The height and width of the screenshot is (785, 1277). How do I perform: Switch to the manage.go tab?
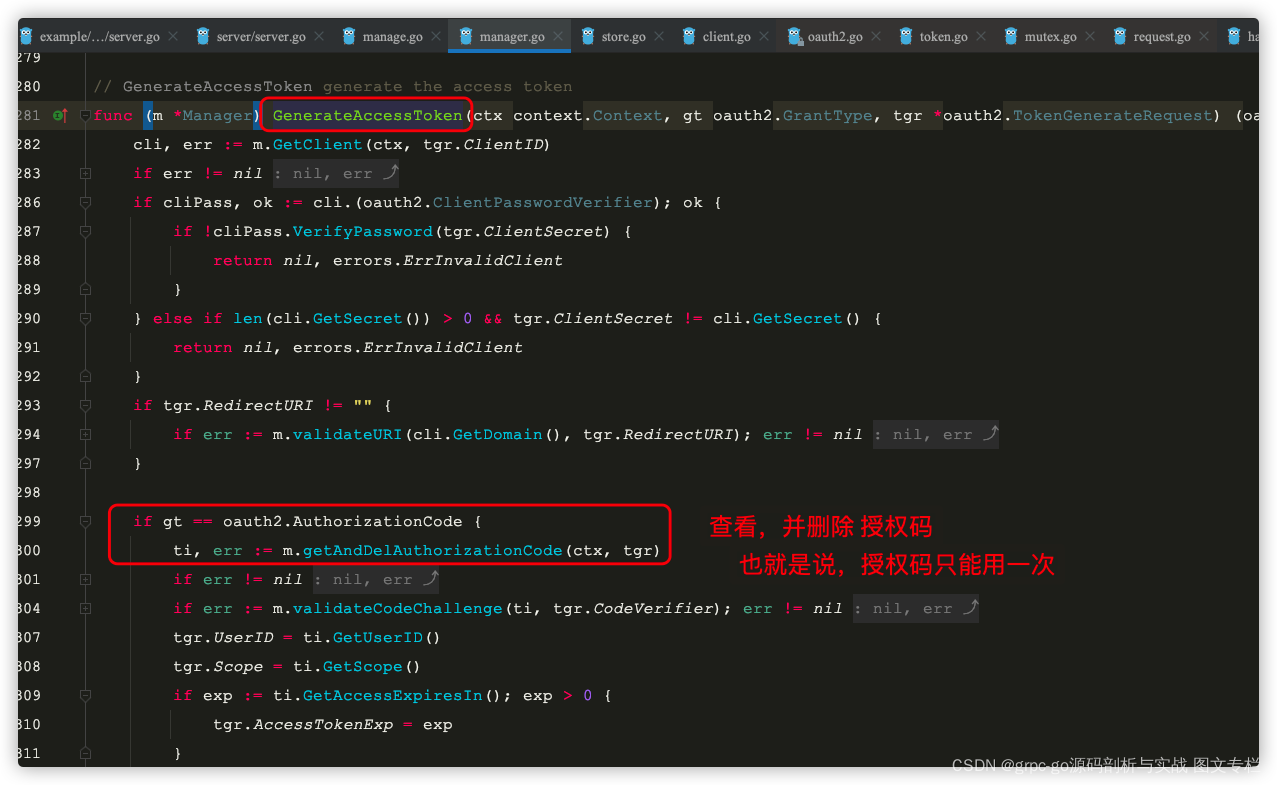392,37
